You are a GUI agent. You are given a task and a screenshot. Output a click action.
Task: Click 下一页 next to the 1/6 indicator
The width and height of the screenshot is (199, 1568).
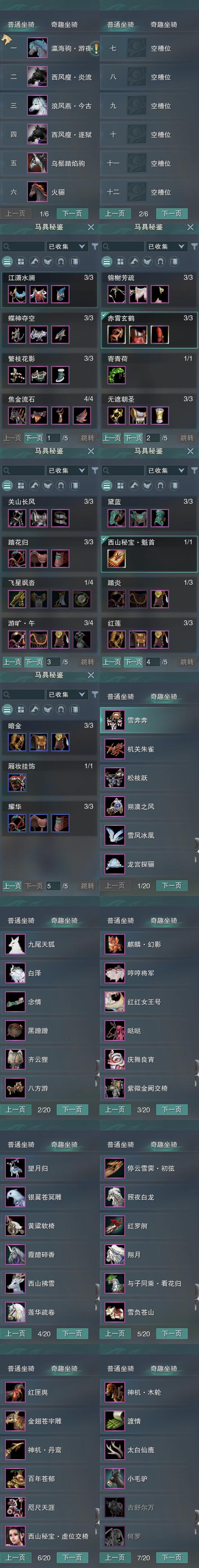(72, 214)
